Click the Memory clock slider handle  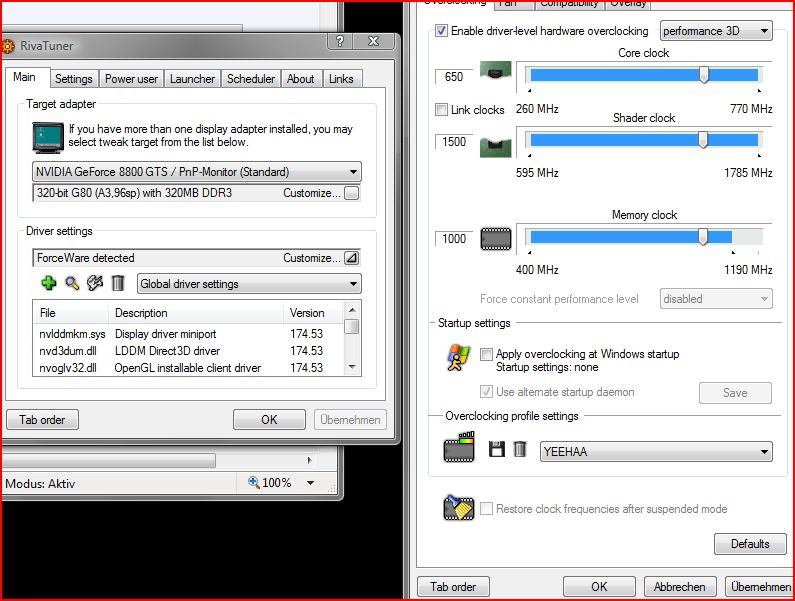(x=703, y=236)
